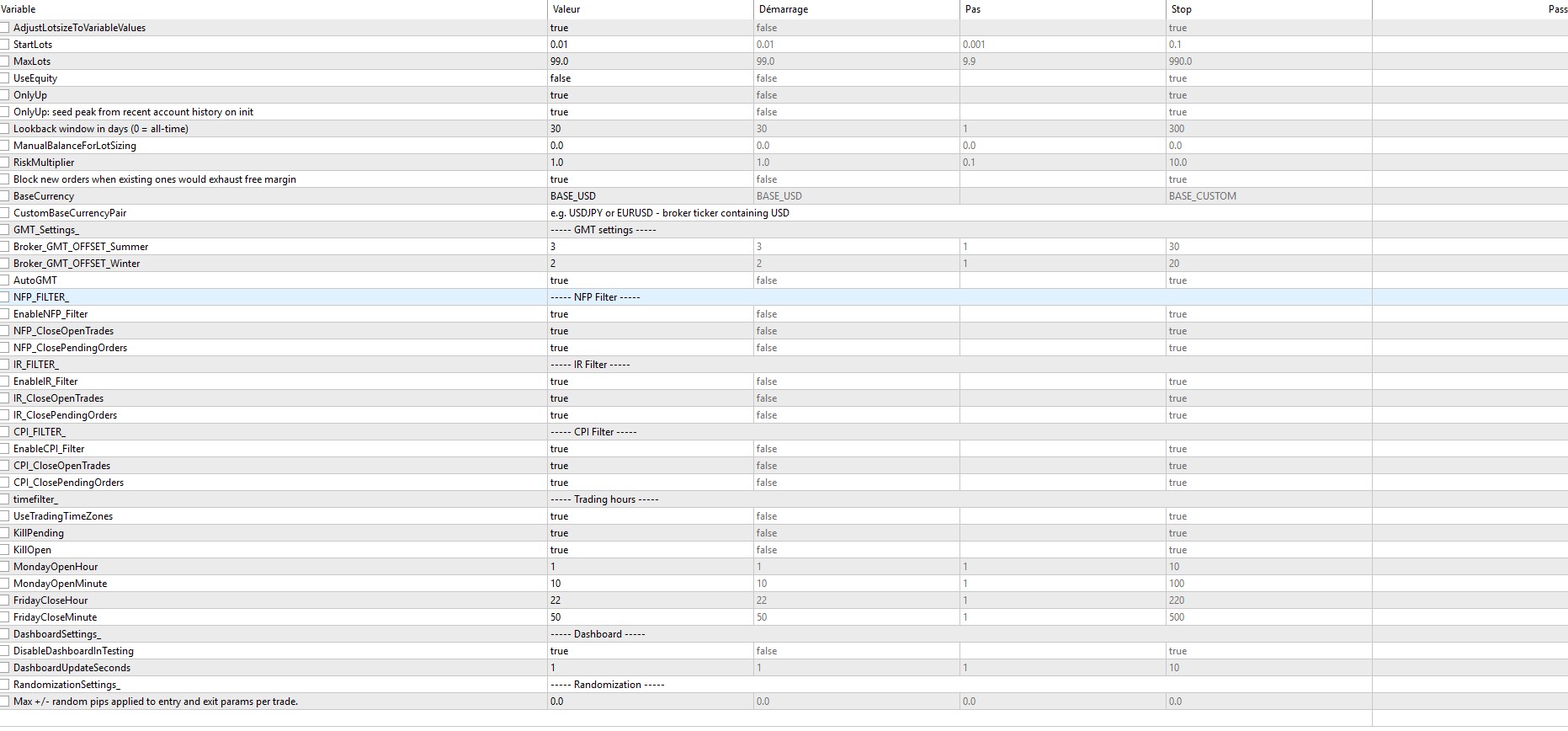Screen dimensions: 1568x731
Task: Select the CPI_FILTER_ section row
Action: click(x=784, y=432)
